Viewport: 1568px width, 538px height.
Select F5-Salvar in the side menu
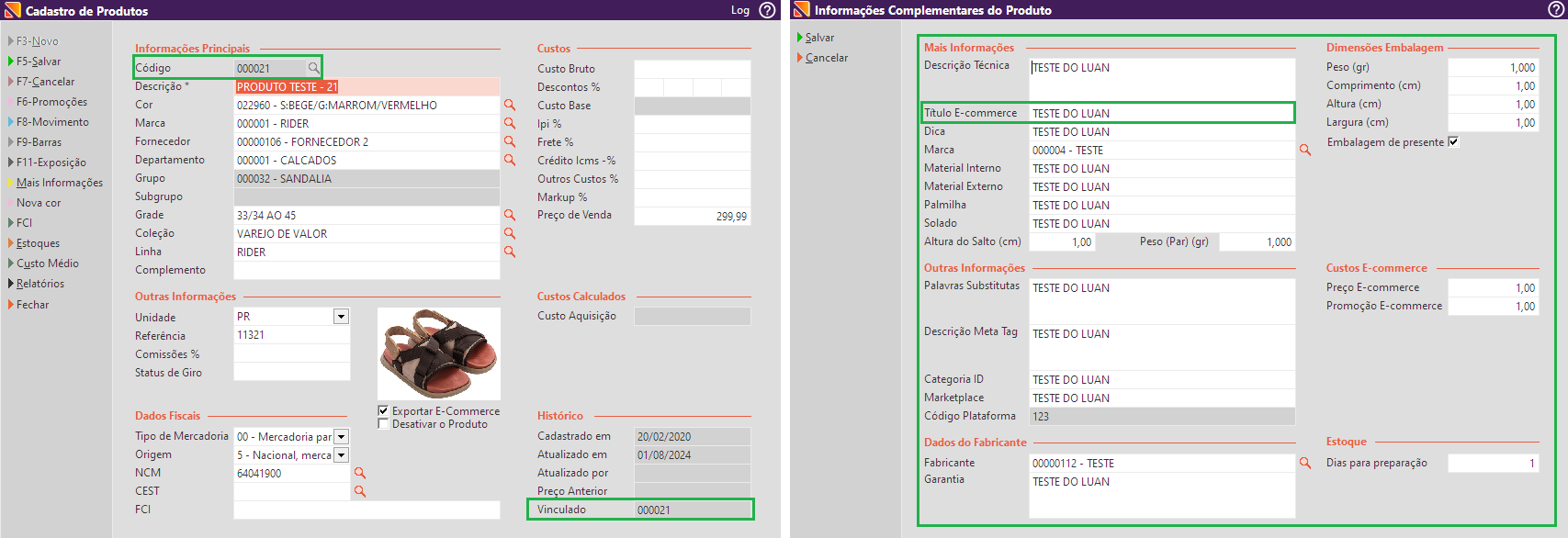(39, 62)
